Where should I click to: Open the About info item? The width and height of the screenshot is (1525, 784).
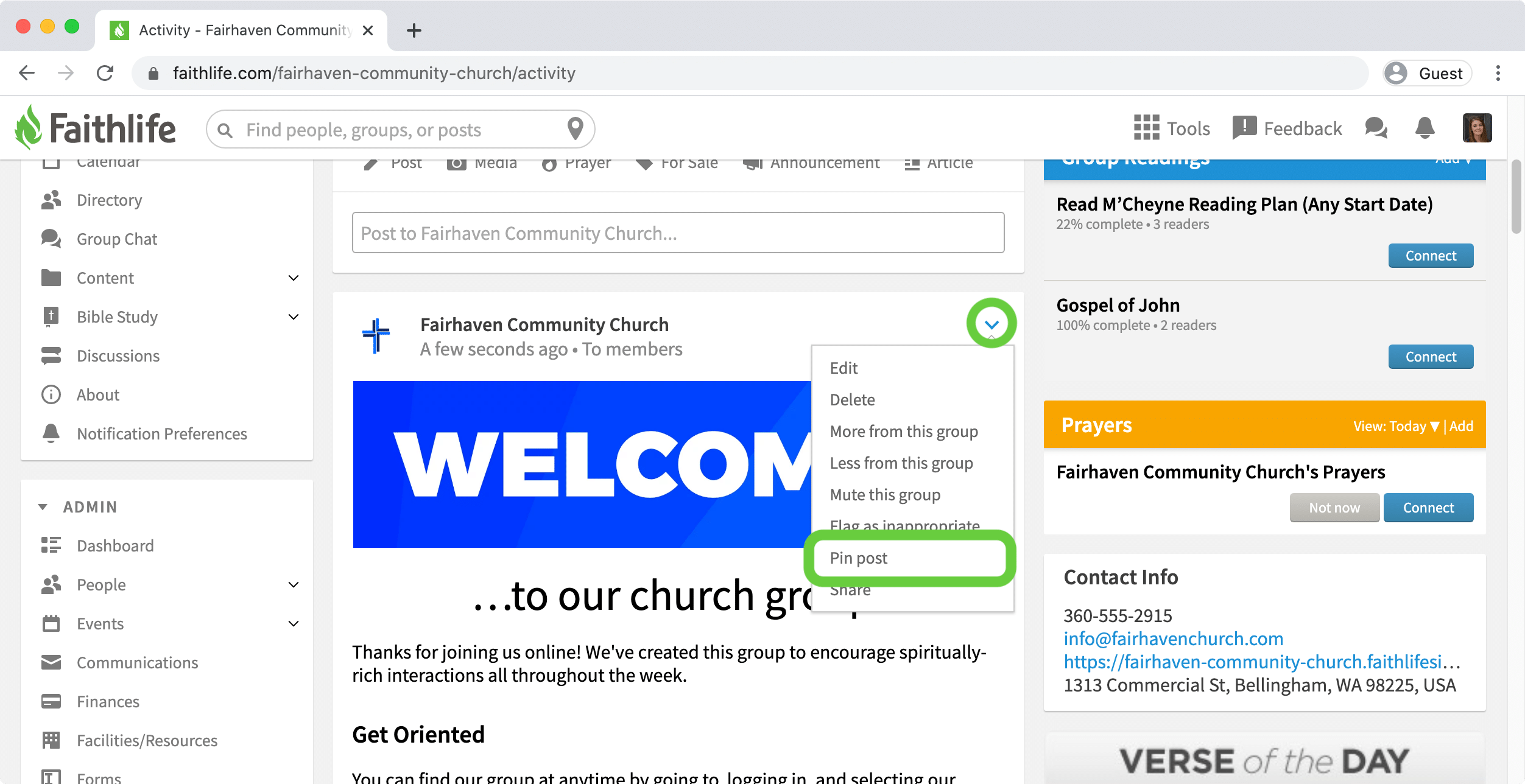(x=97, y=394)
